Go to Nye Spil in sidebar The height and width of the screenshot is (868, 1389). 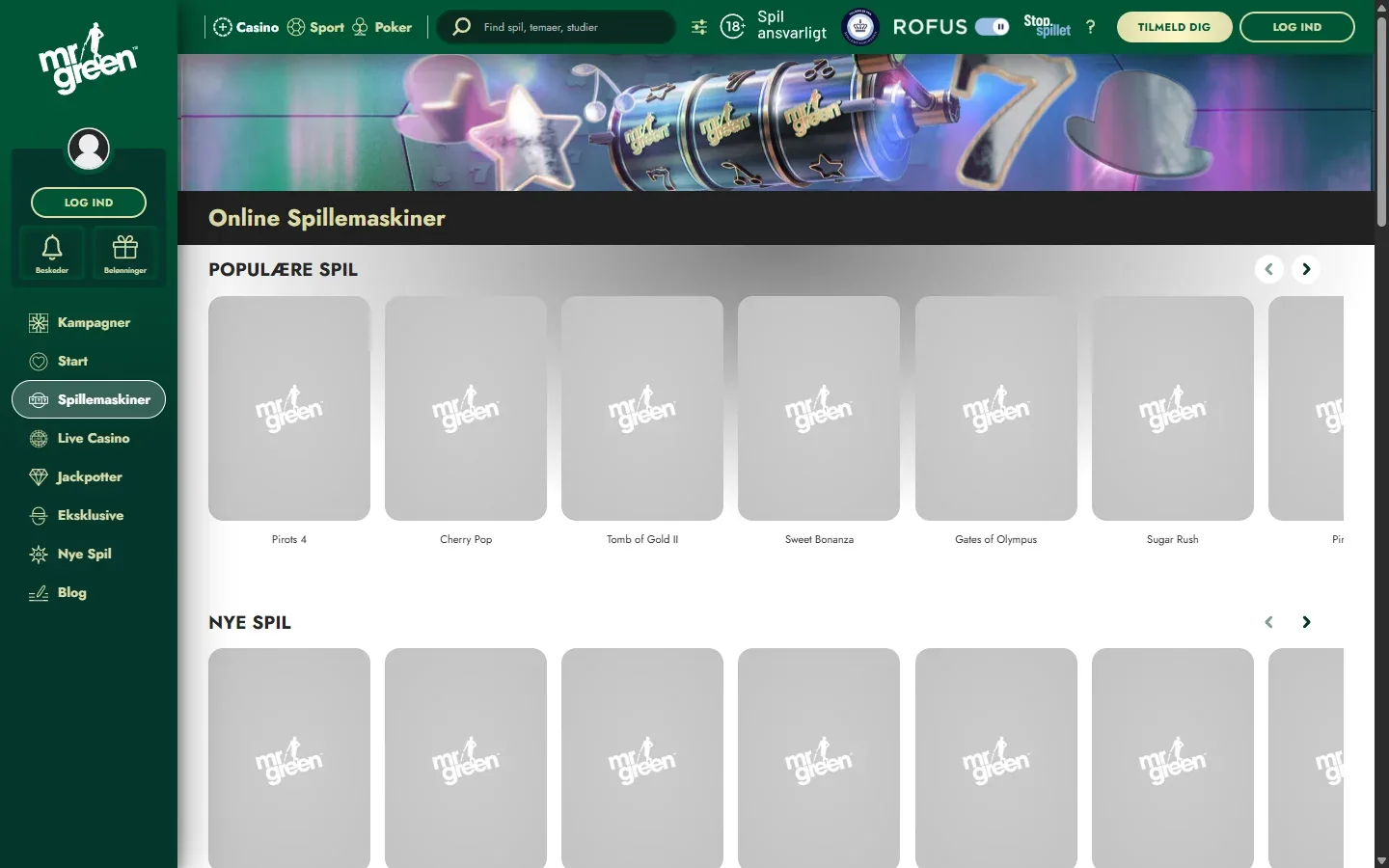coord(89,554)
